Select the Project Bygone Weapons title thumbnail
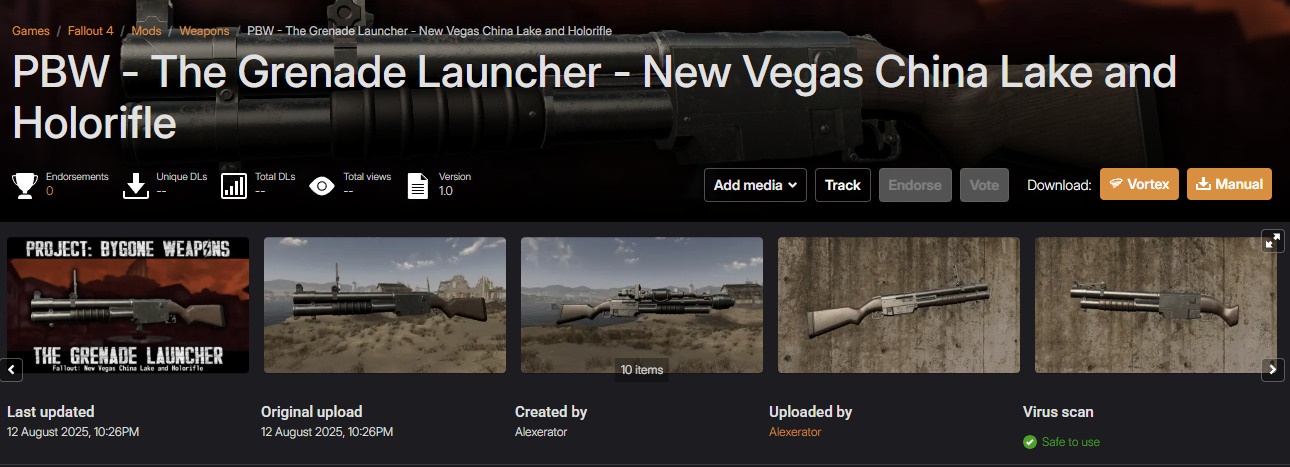1290x467 pixels. [128, 305]
